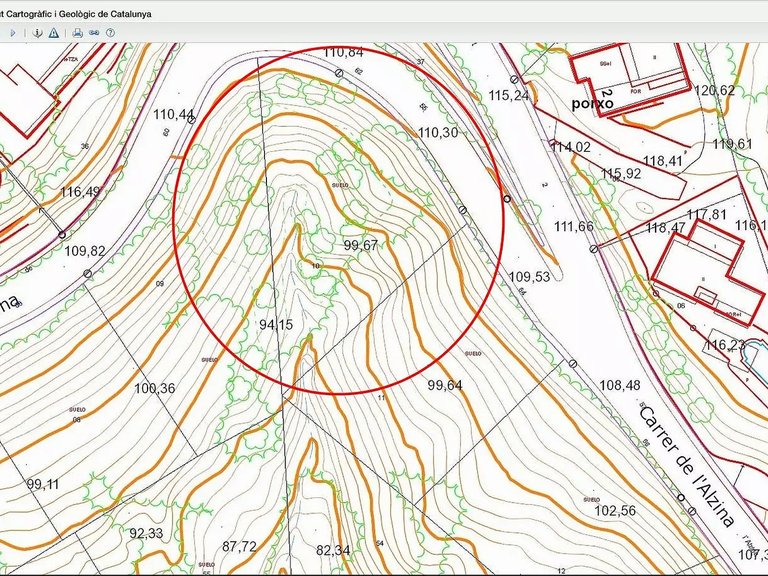Click elevation label 111,66
768x576 pixels.
click(574, 226)
